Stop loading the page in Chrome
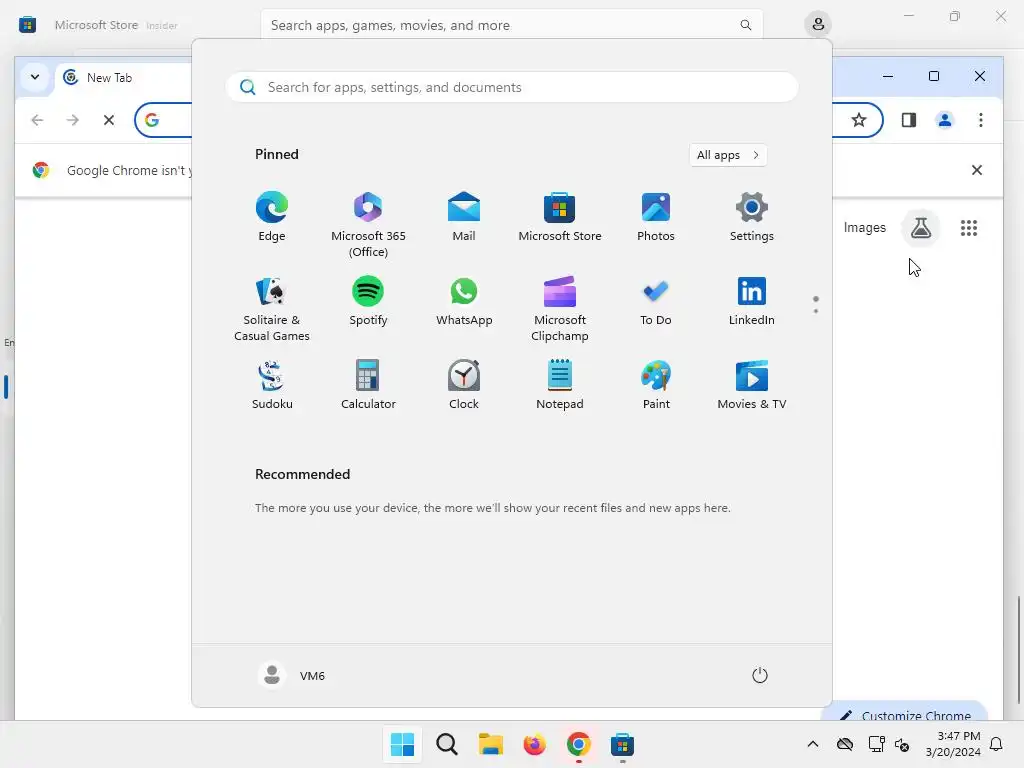Image resolution: width=1024 pixels, height=768 pixels. [x=108, y=120]
